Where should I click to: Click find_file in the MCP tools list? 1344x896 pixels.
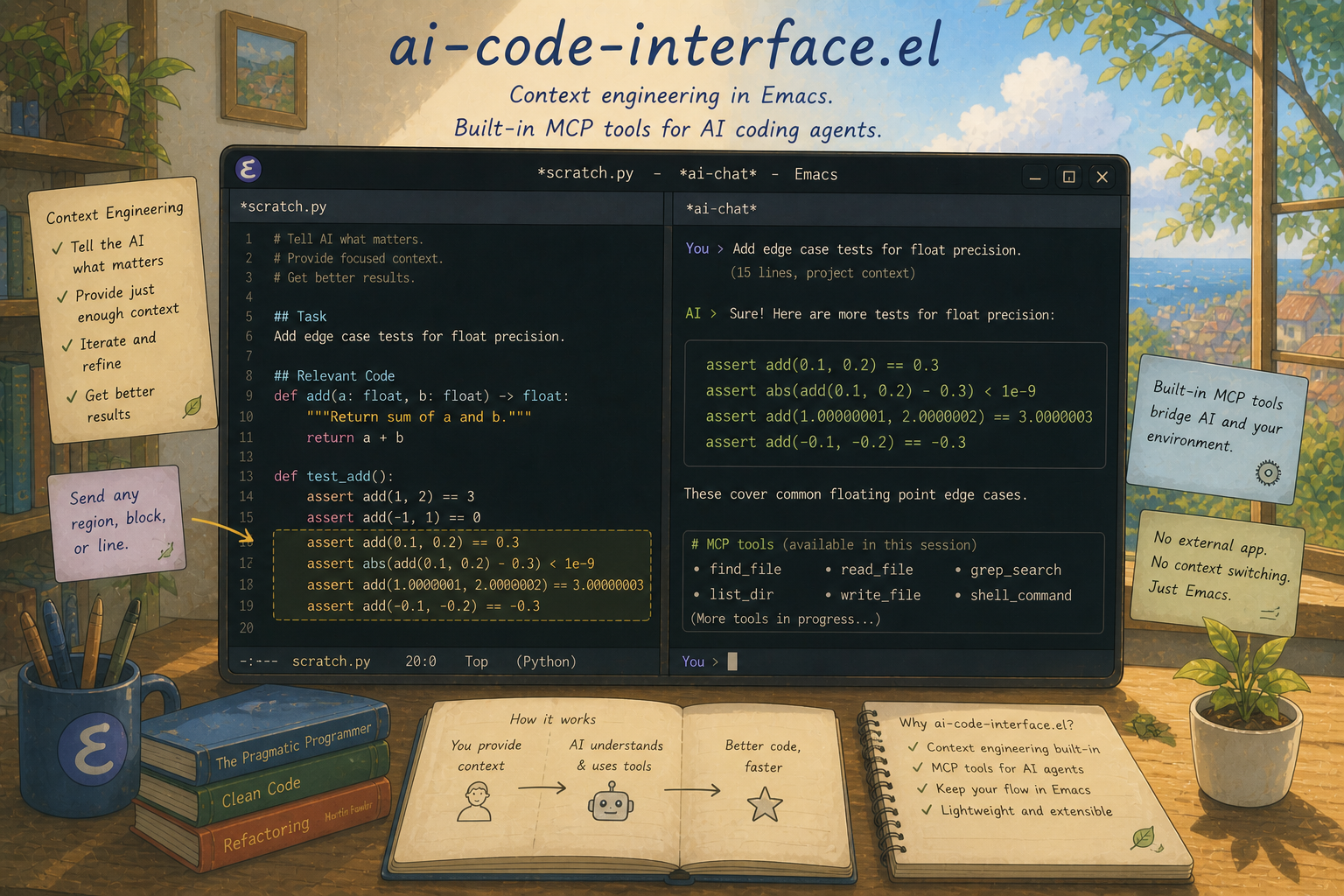coord(745,569)
